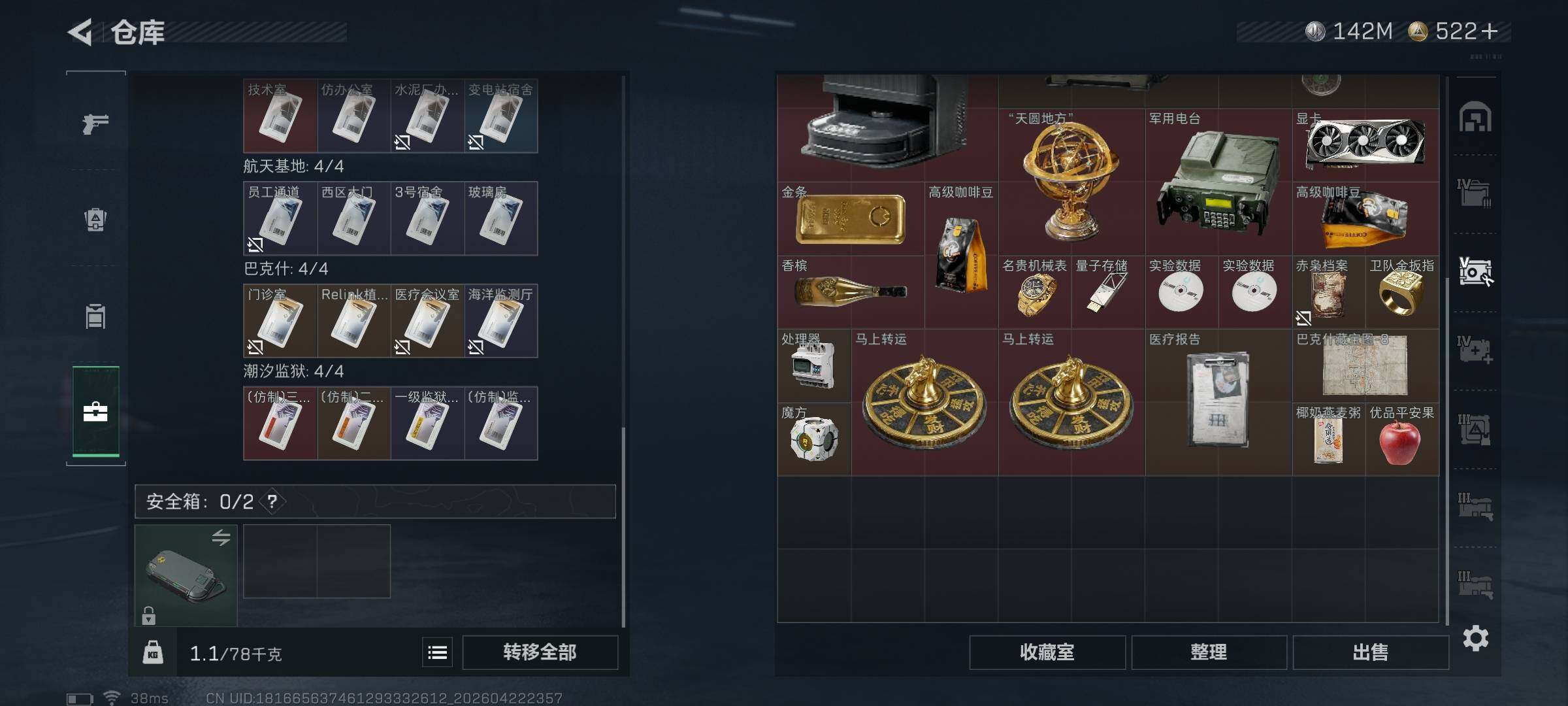Go back using the warehouse back arrow

click(80, 32)
